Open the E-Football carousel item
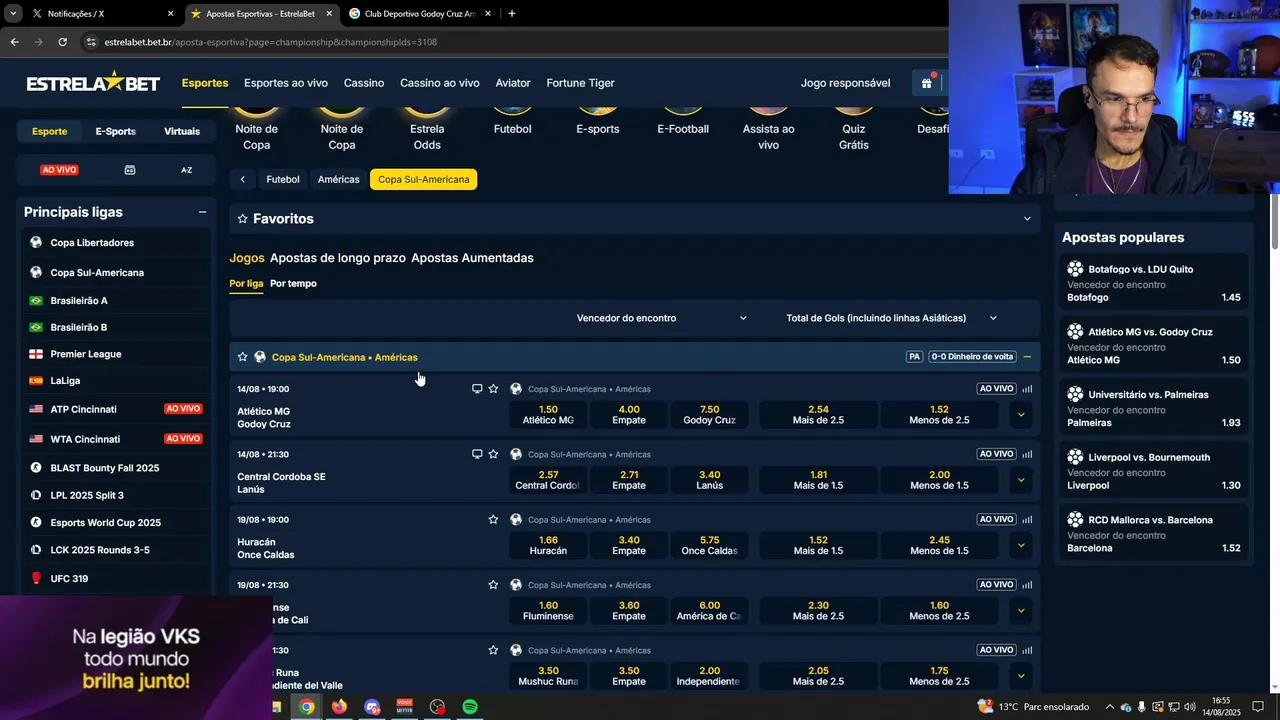This screenshot has height=720, width=1280. [683, 120]
